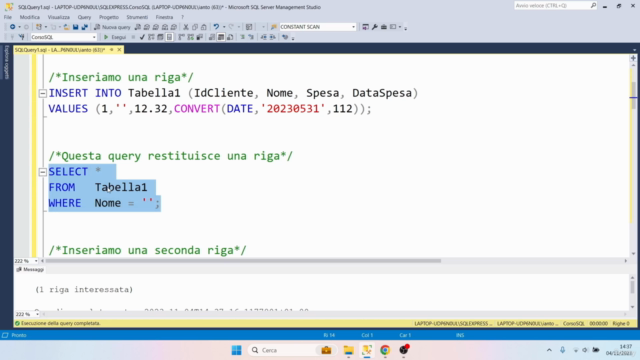This screenshot has width=640, height=360.
Task: Open the Esplora oggetti side panel
Action: point(6,62)
